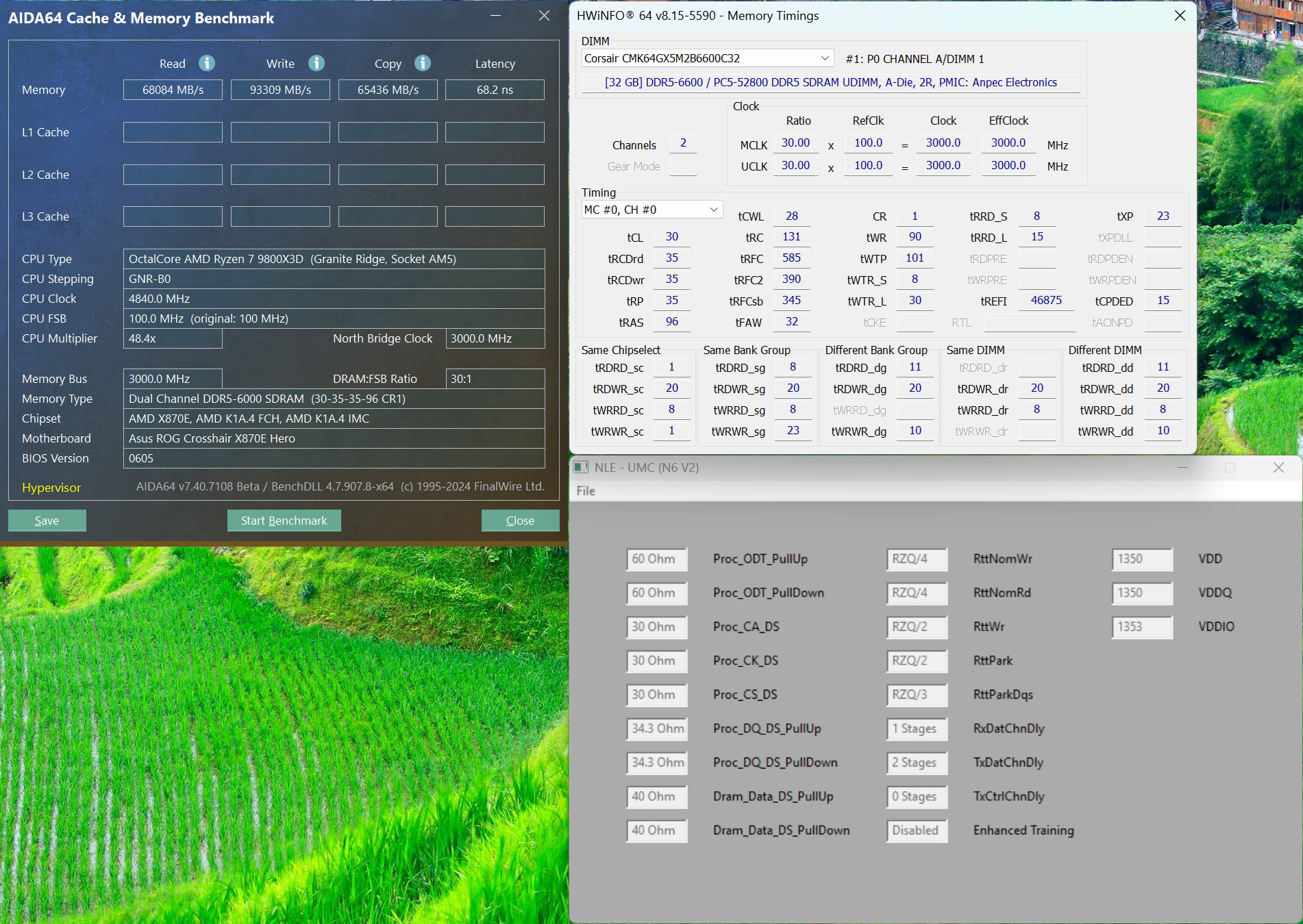Click the tCPDED value 15
The image size is (1303, 924).
(x=1163, y=301)
